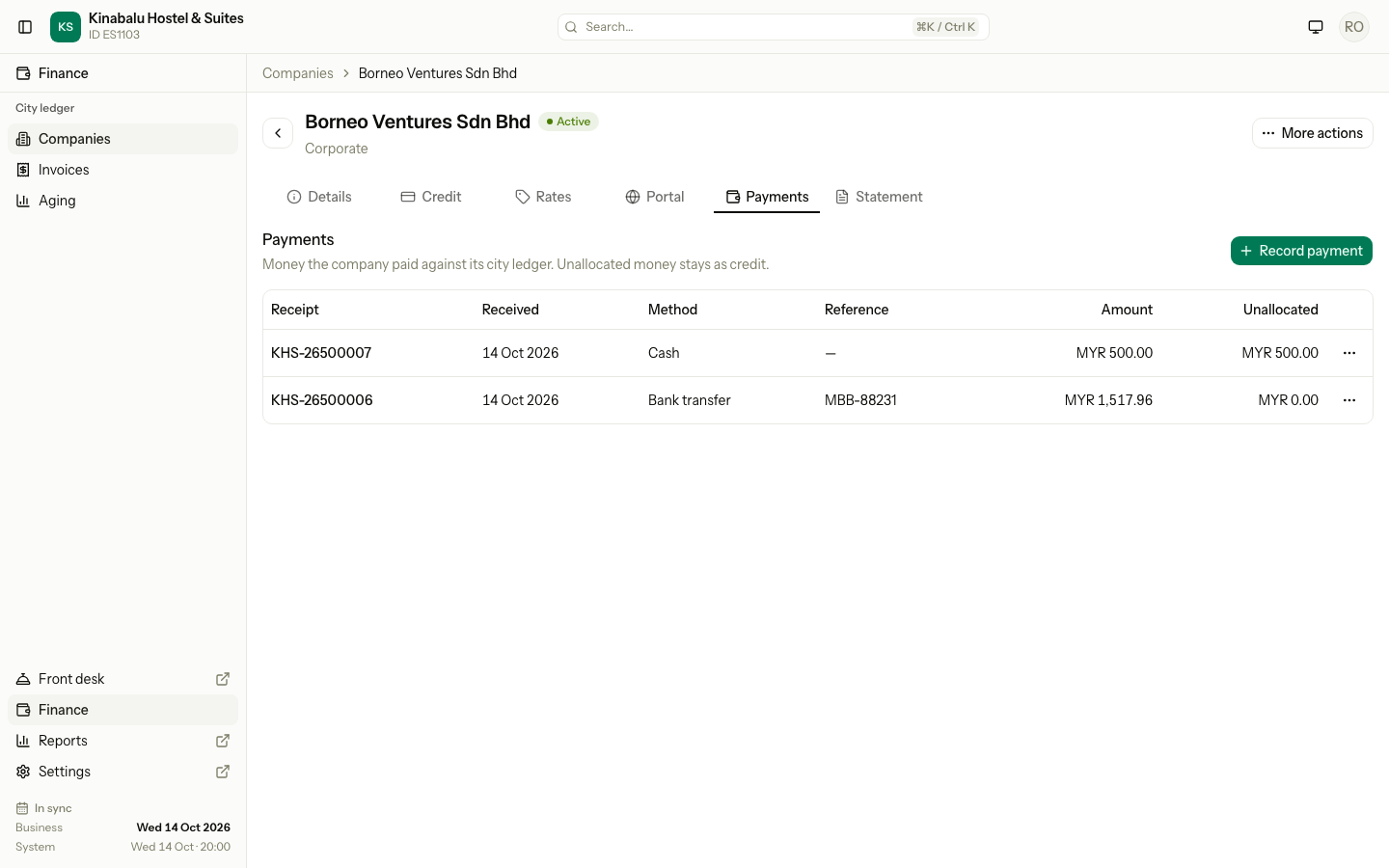Screen dimensions: 1389x868
Task: Click the In sync calendar icon
Action: [22, 808]
